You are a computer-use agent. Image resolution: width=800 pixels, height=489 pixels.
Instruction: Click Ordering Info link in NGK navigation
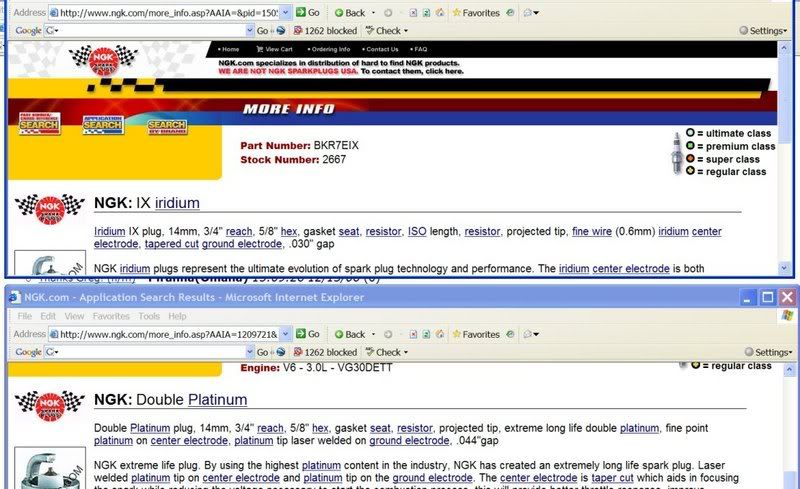329,49
